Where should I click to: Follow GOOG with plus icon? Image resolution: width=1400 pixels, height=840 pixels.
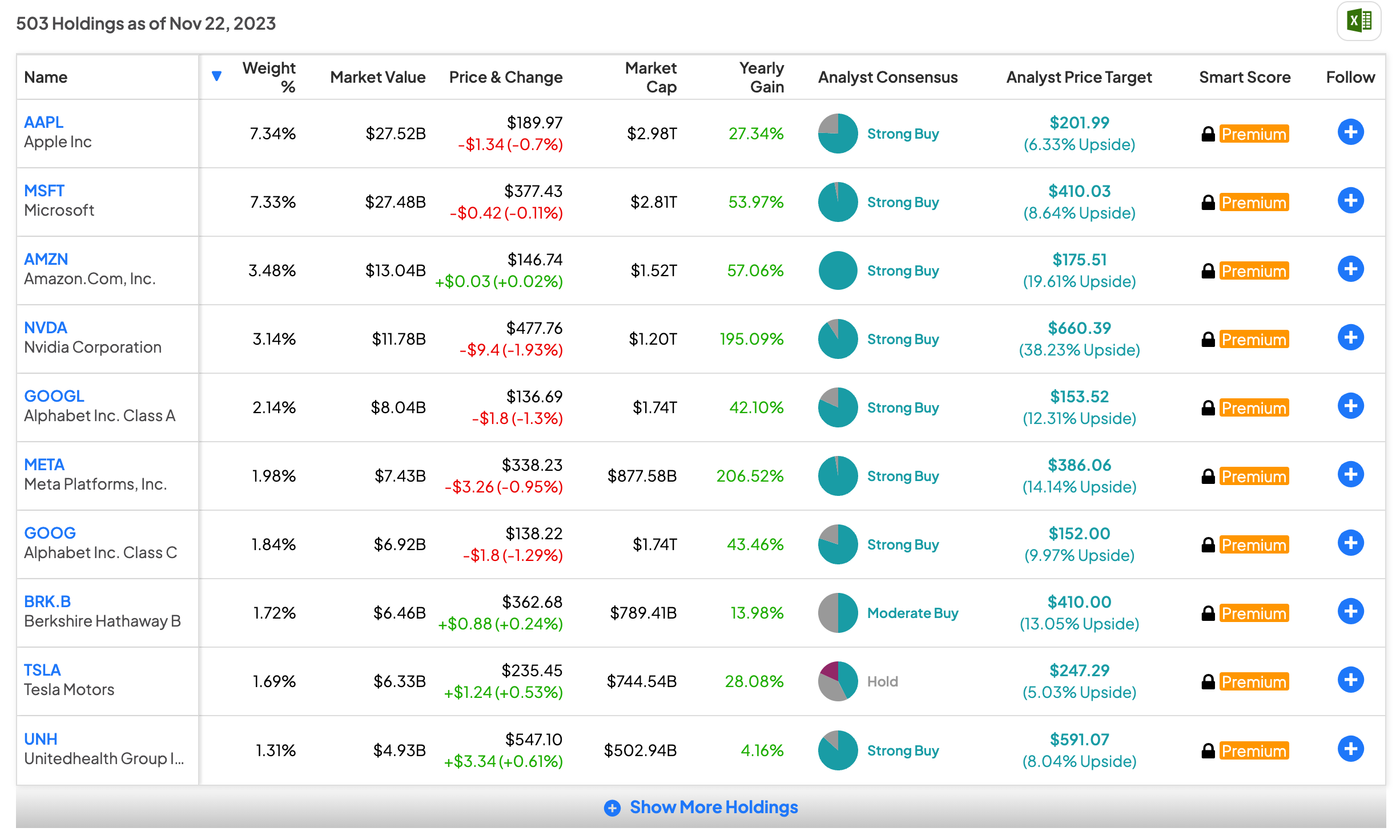[x=1350, y=543]
